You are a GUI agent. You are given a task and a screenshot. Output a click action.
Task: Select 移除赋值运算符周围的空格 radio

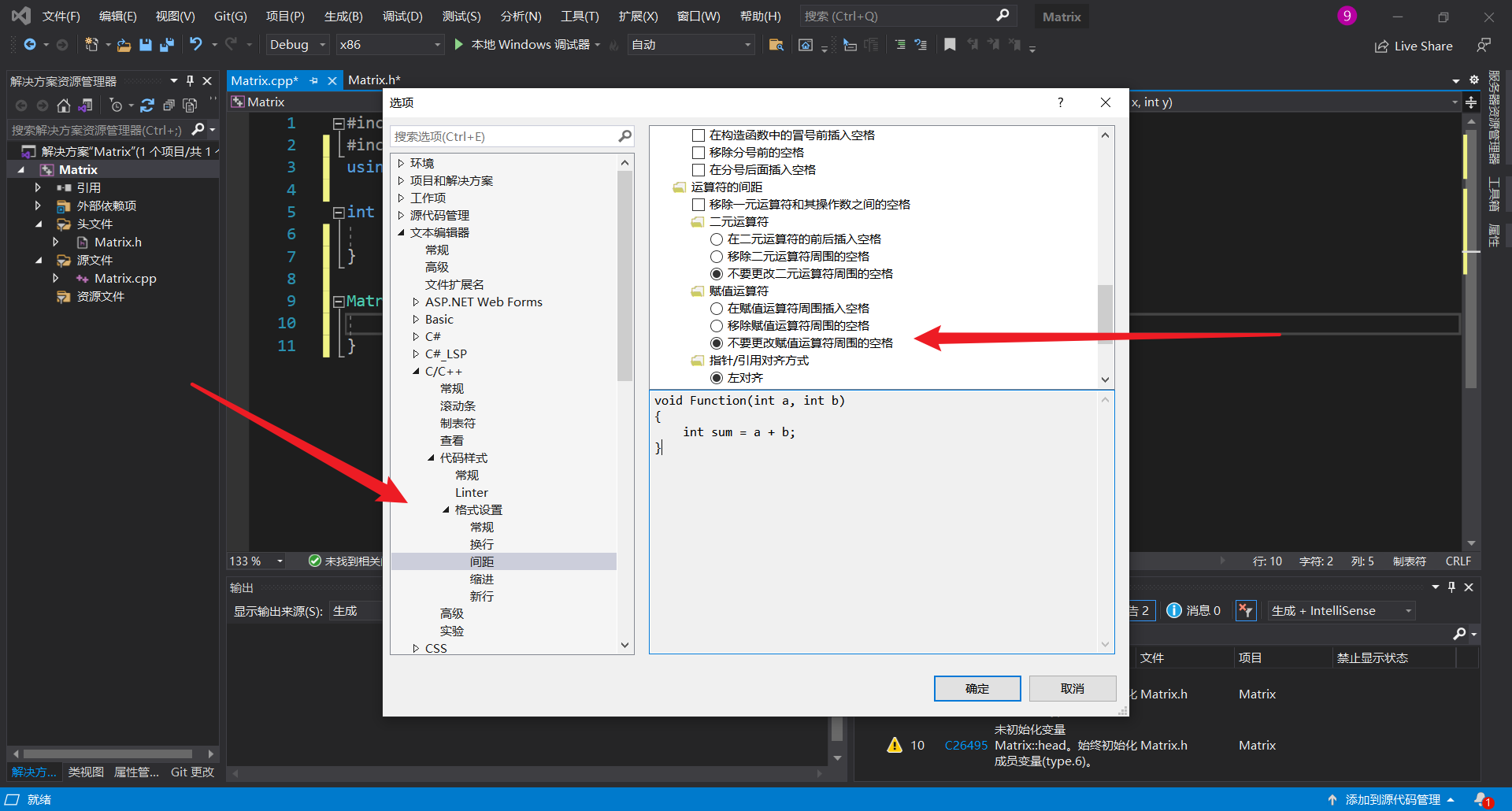(717, 326)
